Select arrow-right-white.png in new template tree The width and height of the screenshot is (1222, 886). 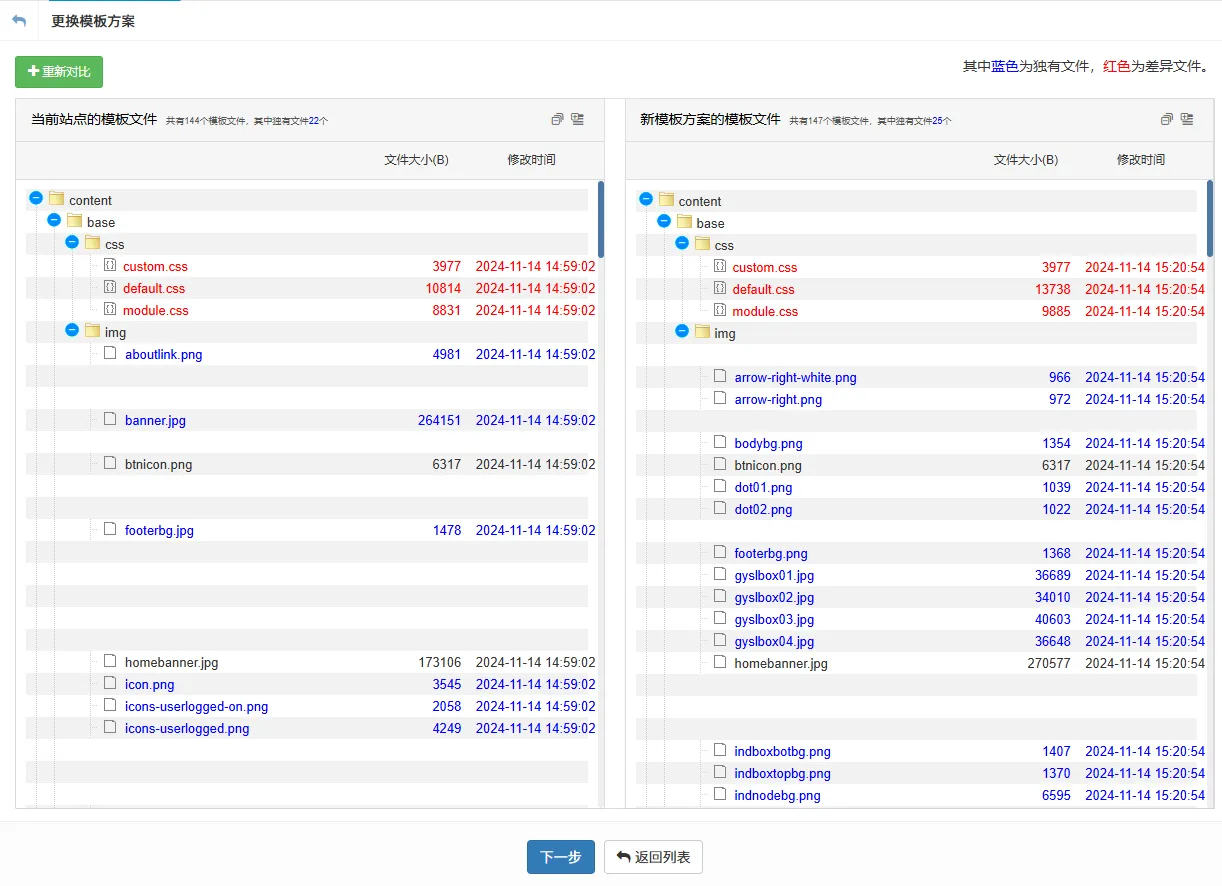[795, 378]
